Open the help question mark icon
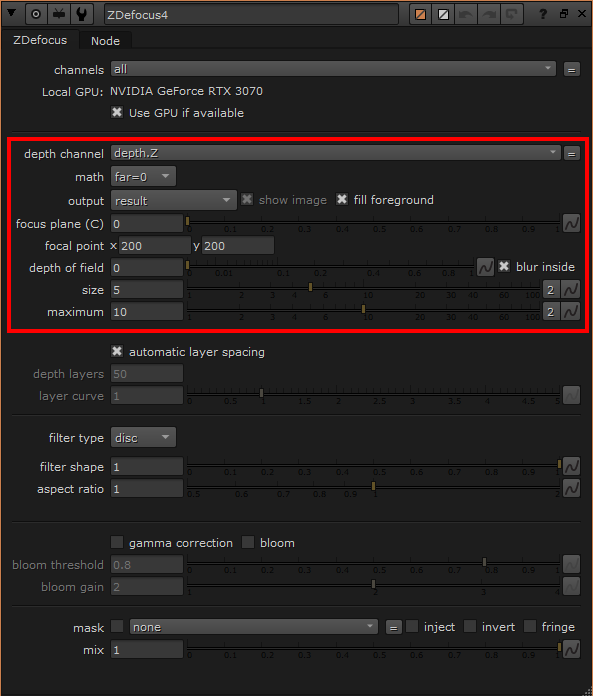This screenshot has width=593, height=696. 543,14
